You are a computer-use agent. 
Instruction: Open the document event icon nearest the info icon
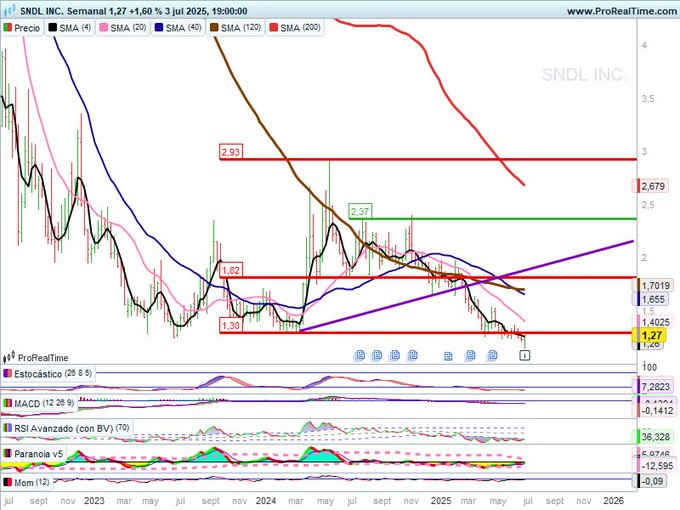492,356
